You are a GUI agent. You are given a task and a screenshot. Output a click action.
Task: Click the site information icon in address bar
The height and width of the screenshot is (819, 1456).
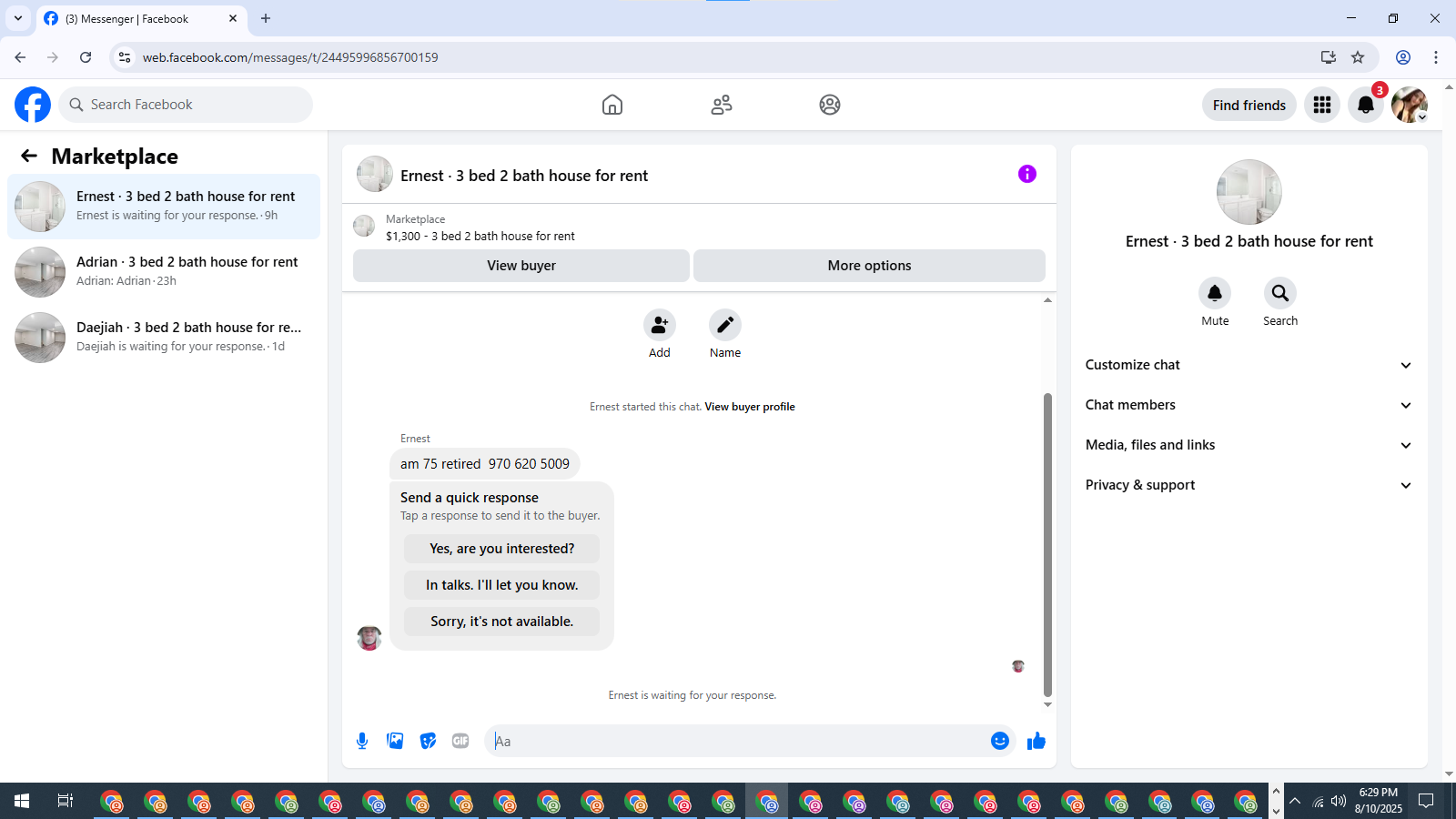coord(125,57)
